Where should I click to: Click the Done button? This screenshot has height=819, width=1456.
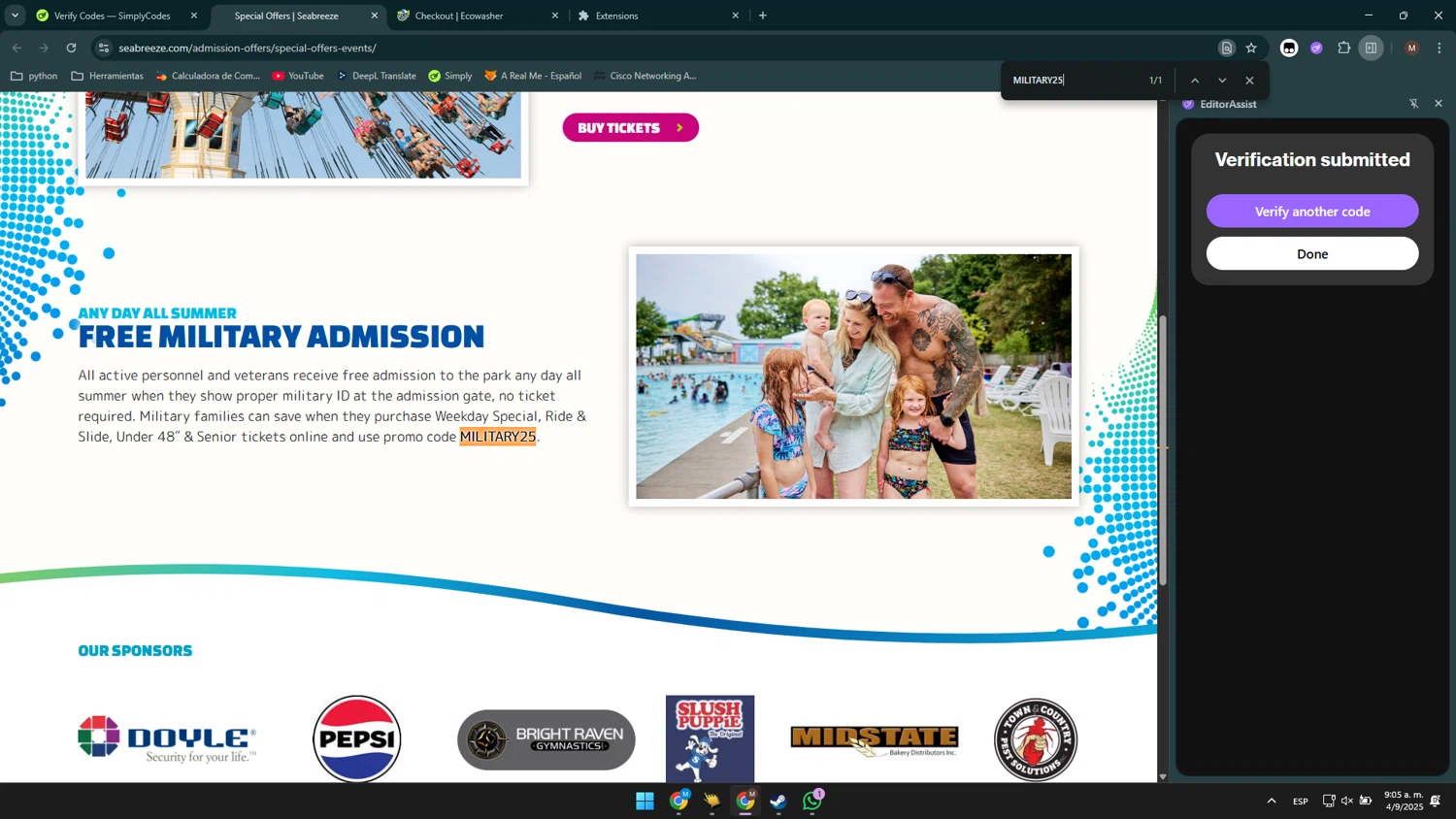pos(1312,254)
